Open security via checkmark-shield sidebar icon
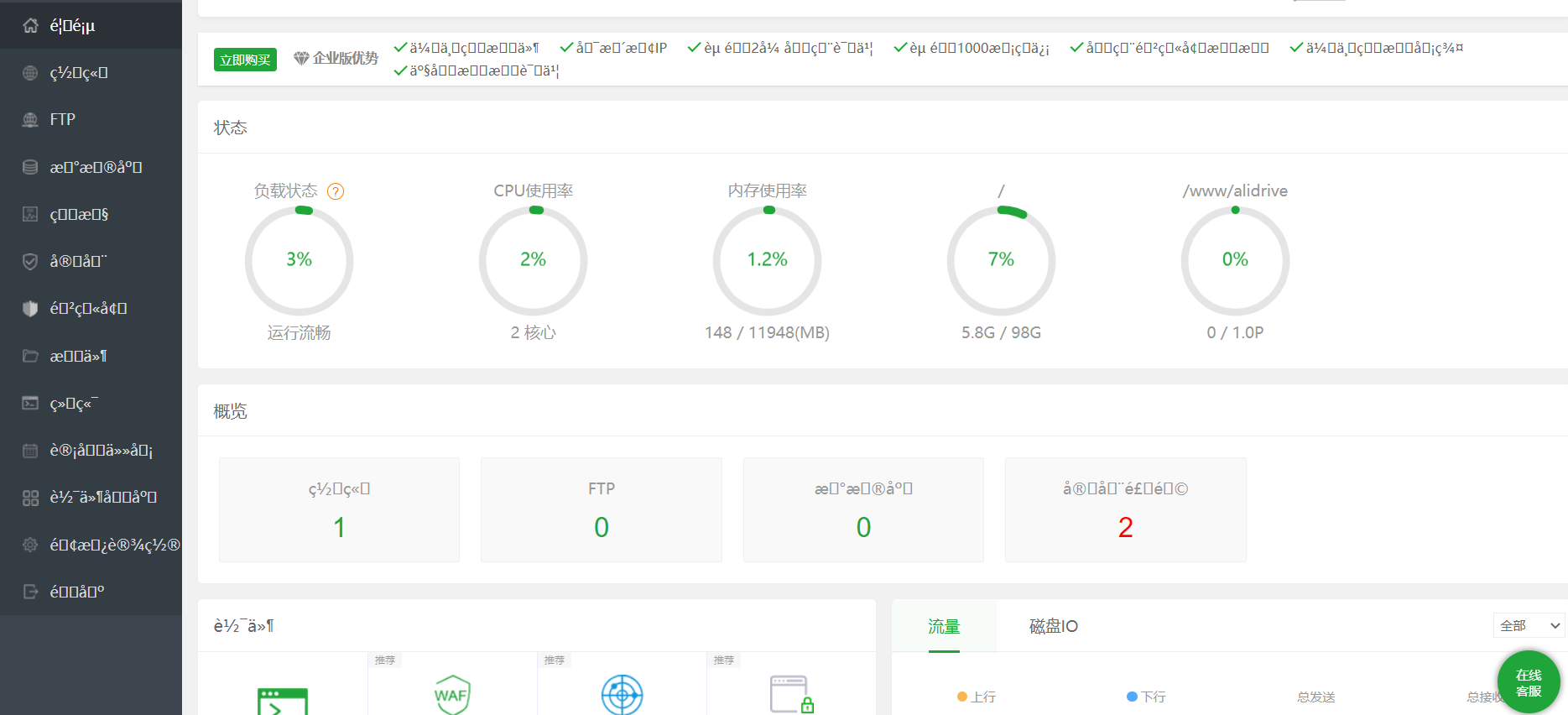The height and width of the screenshot is (715, 1568). coord(30,262)
